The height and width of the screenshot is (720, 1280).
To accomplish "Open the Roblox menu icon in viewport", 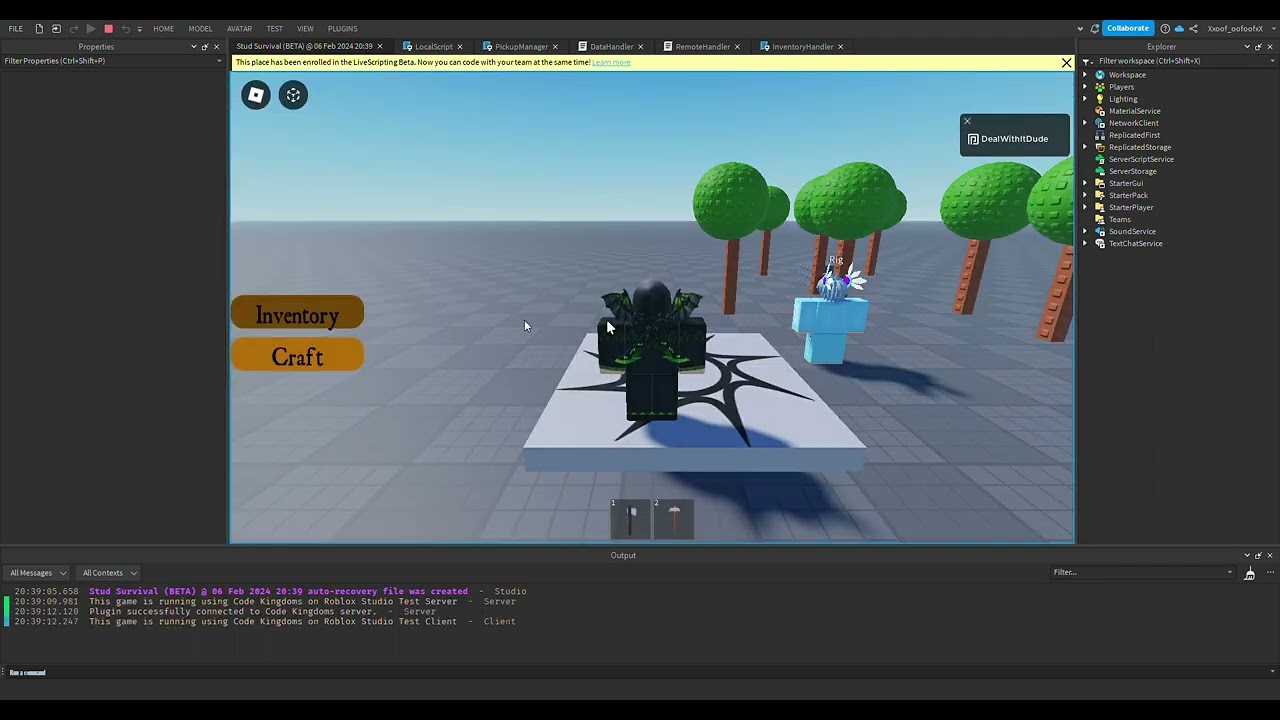I will (256, 95).
